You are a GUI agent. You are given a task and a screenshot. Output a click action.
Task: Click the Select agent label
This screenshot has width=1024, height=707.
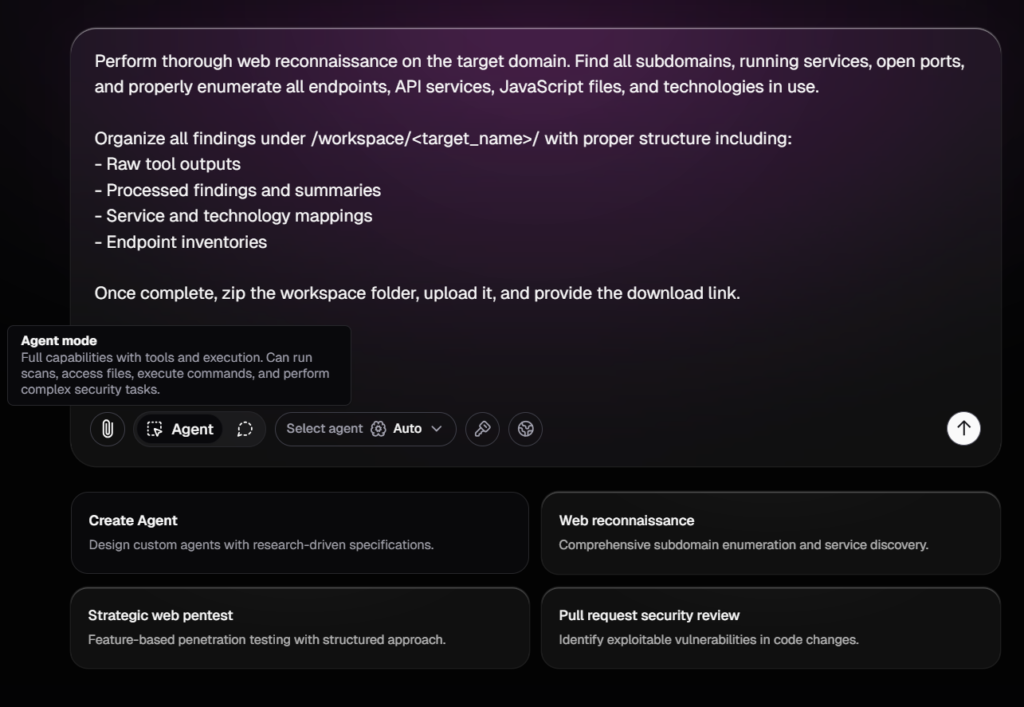tap(324, 429)
